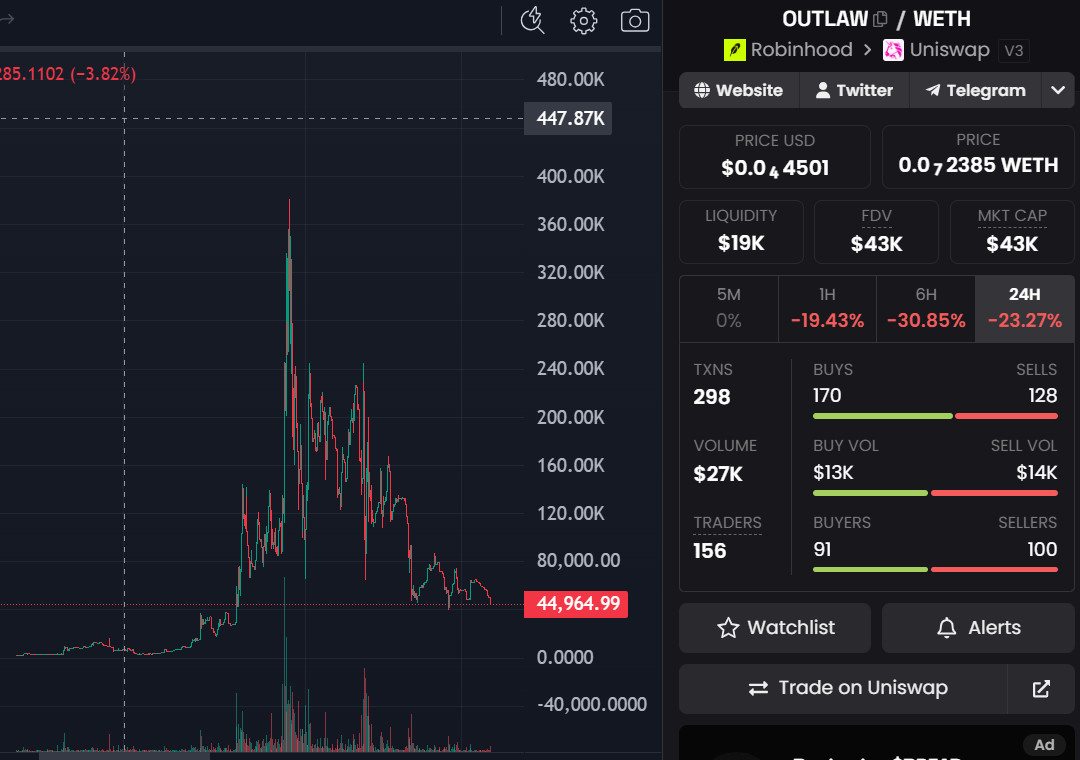Select the 1H timeframe tab
Screen dimensions: 1080x760
pyautogui.click(x=827, y=308)
